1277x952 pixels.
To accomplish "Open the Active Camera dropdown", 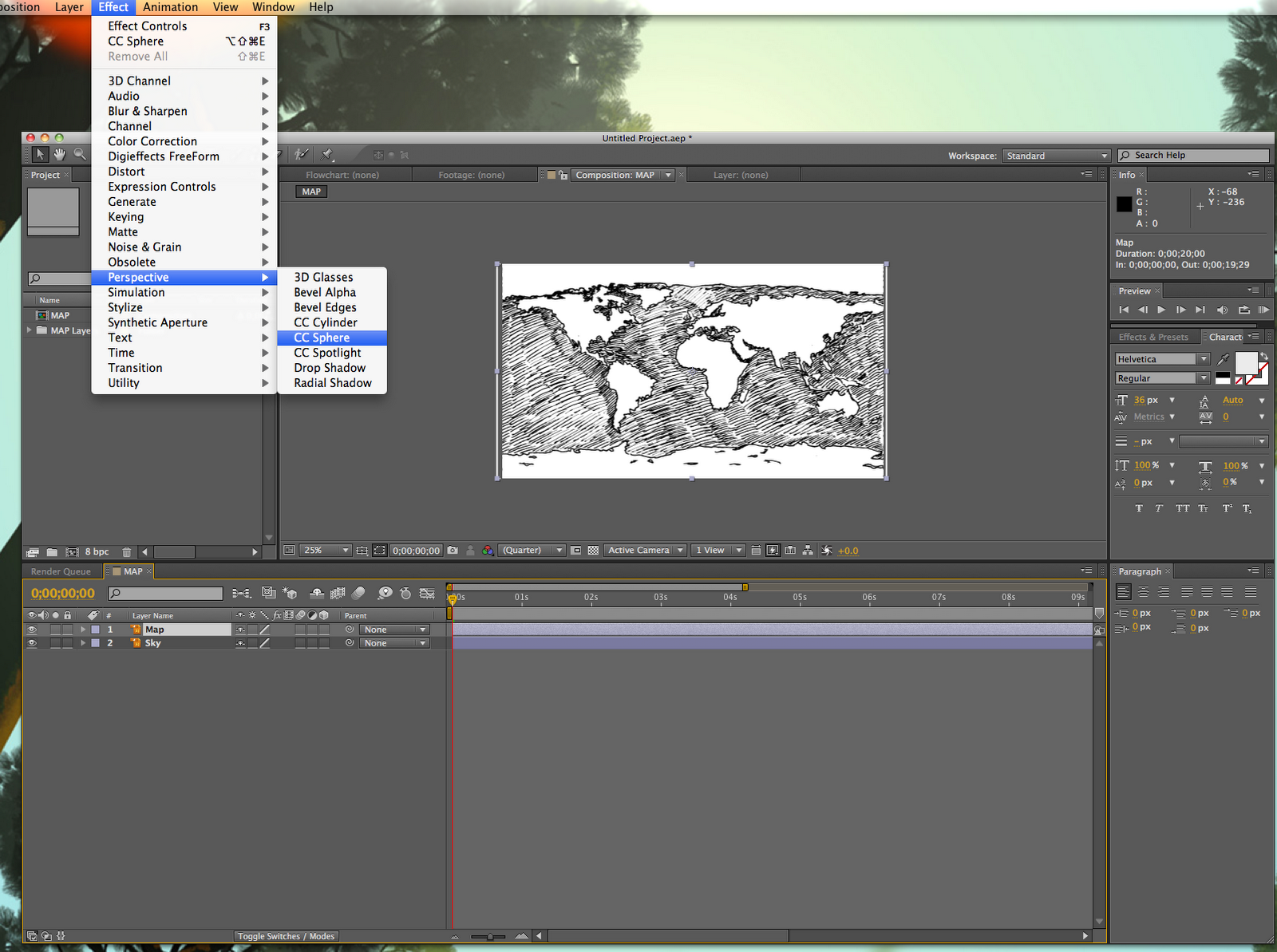I will [x=645, y=551].
